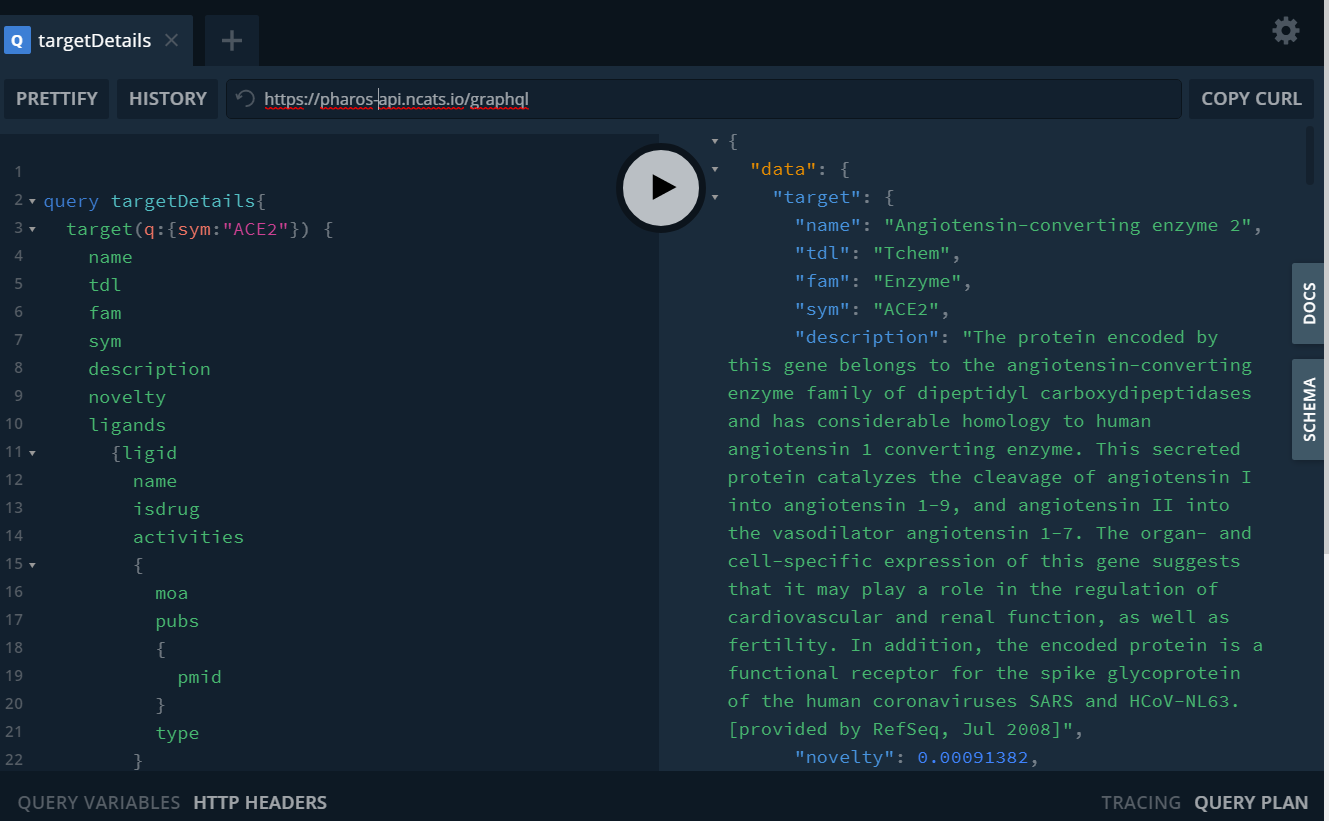1329x821 pixels.
Task: Open query HISTORY
Action: [167, 98]
